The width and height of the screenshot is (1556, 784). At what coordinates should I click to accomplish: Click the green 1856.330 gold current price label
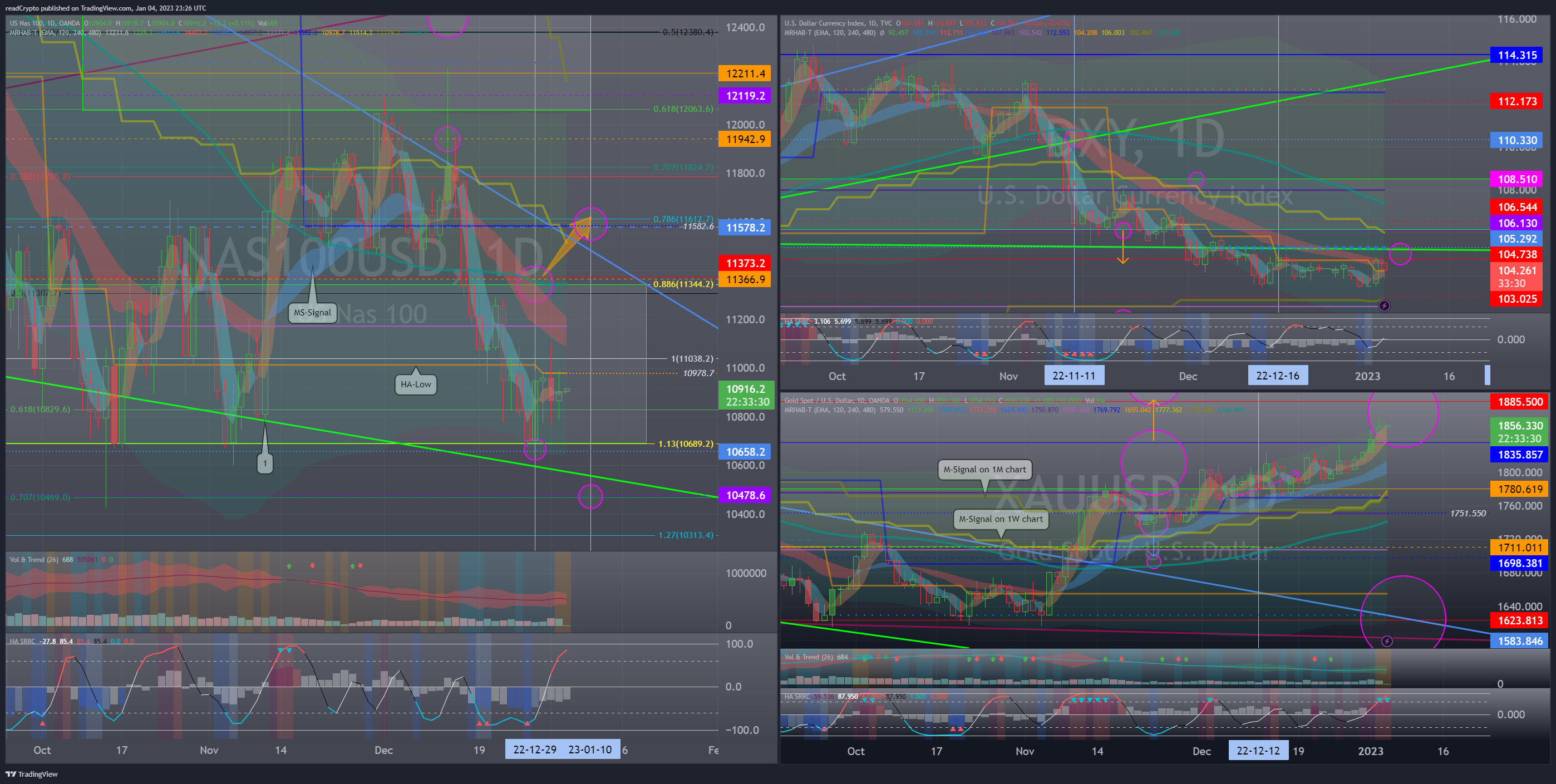coord(1519,432)
